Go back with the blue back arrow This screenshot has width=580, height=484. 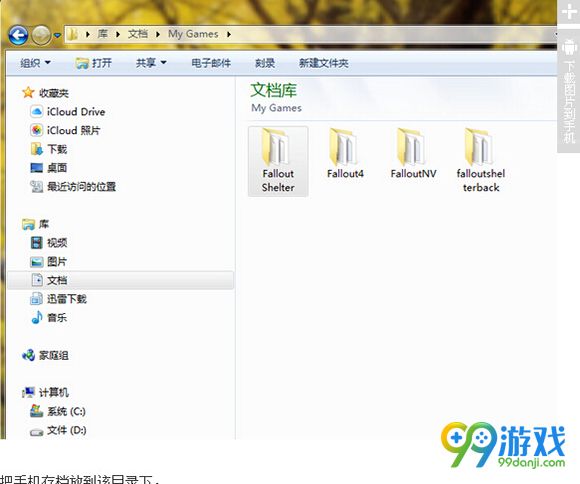tap(18, 35)
